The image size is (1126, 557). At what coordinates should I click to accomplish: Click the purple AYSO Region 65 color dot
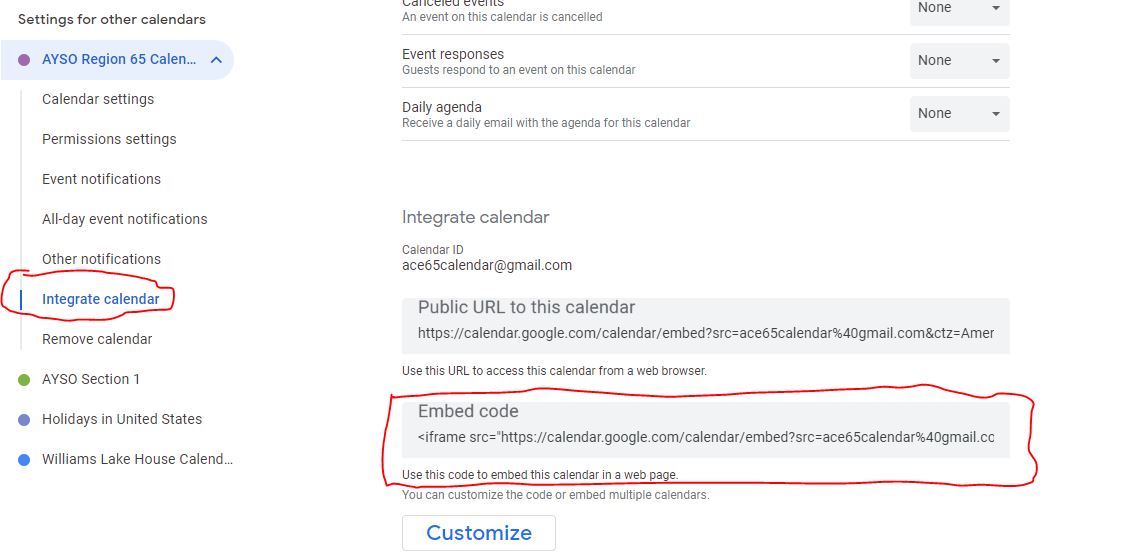click(25, 60)
